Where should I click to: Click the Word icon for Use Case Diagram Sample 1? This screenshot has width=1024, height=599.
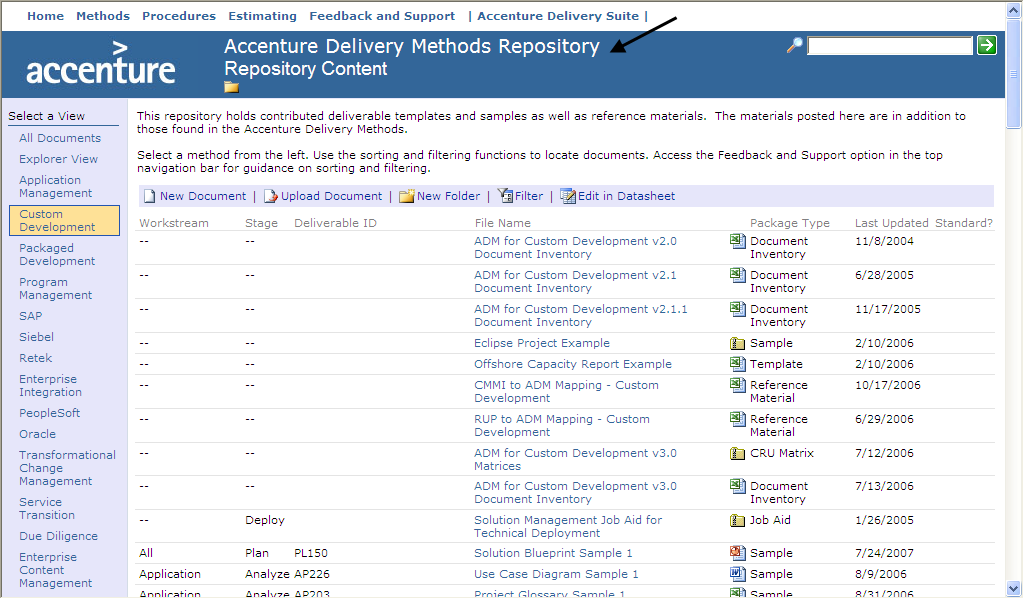tap(737, 574)
